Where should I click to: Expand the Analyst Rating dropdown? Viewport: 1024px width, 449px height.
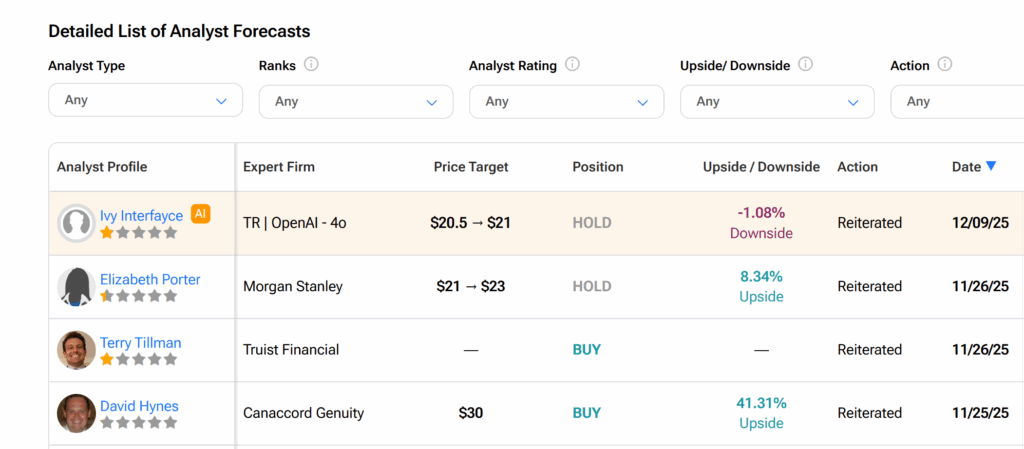point(566,101)
